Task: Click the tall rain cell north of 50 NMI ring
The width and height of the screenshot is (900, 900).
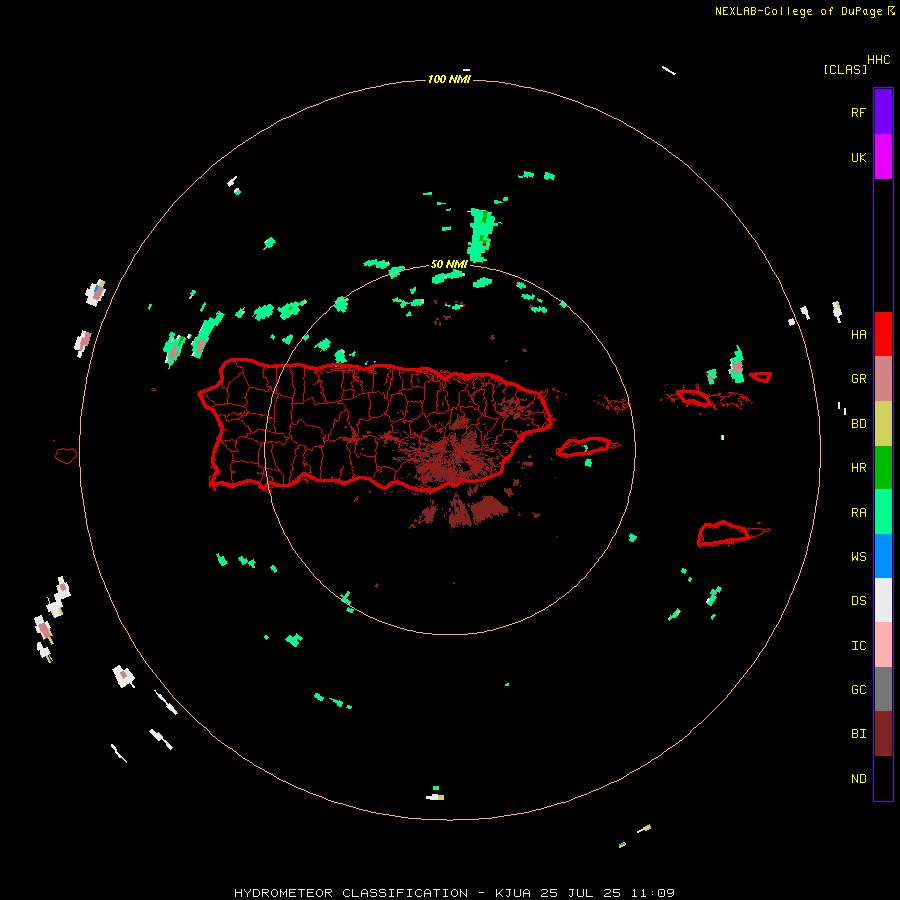Action: coord(481,235)
